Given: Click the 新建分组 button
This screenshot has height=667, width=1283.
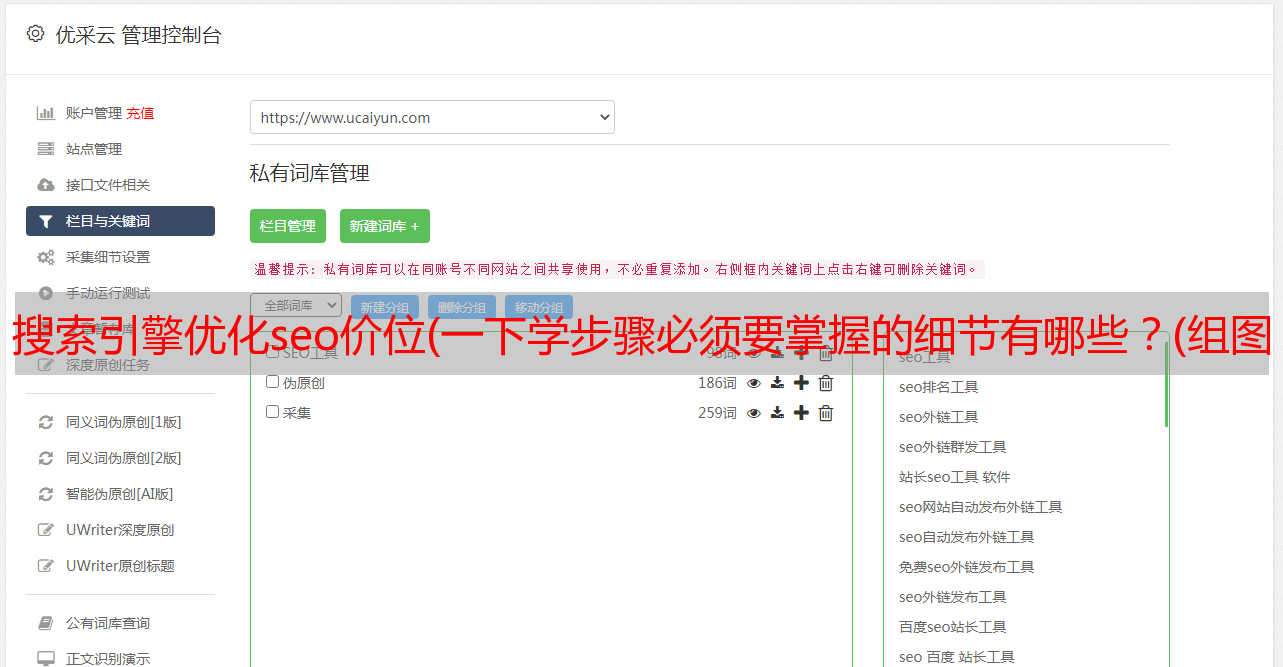Looking at the screenshot, I should [x=385, y=308].
